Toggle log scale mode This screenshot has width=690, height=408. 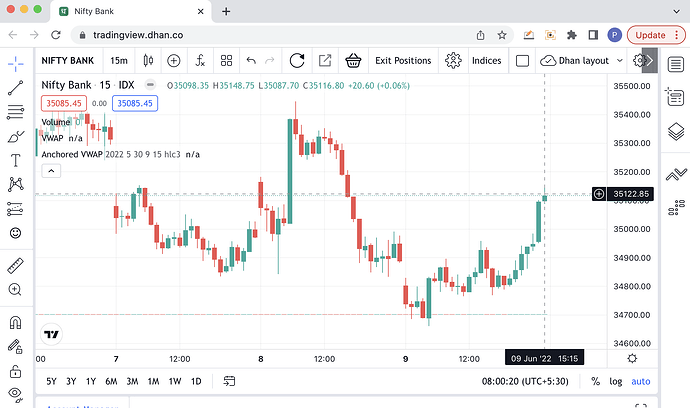616,382
